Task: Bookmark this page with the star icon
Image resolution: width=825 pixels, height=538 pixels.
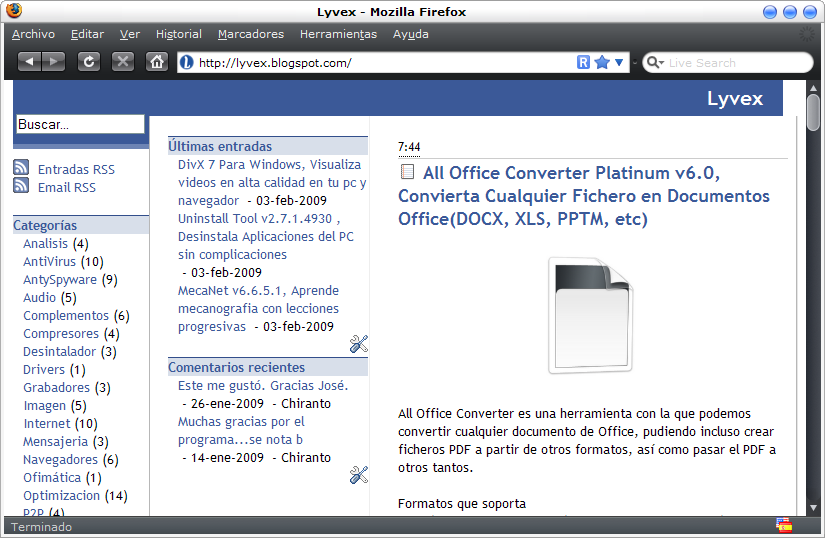Action: tap(602, 62)
